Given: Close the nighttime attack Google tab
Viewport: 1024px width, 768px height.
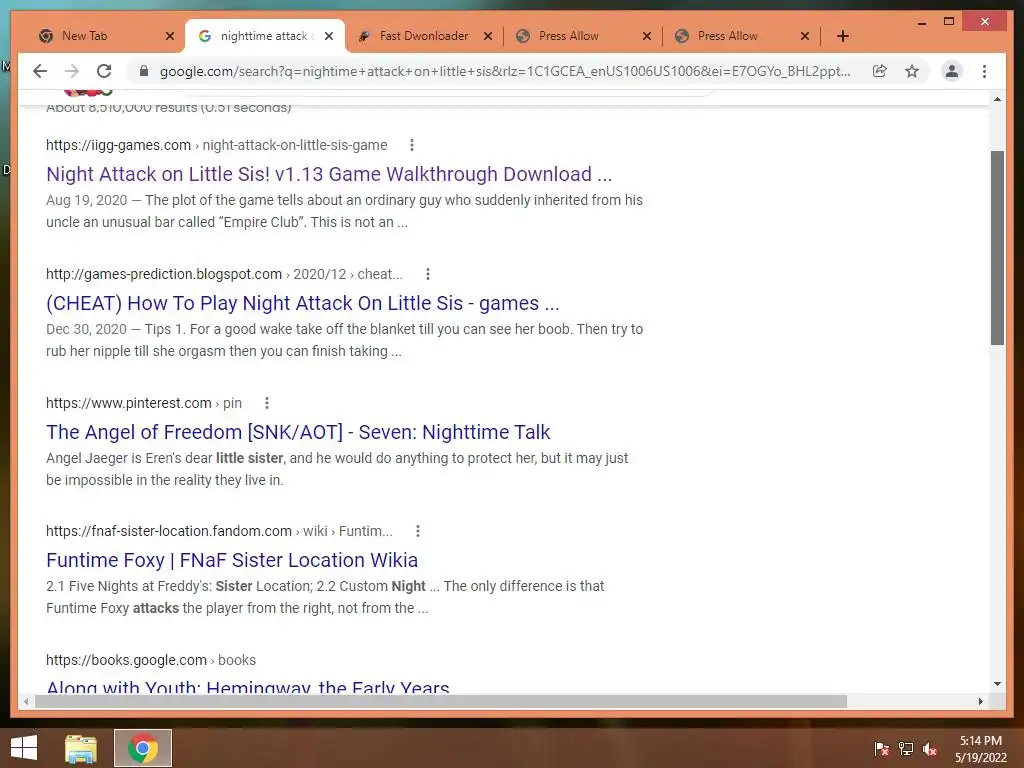Looking at the screenshot, I should coord(329,36).
